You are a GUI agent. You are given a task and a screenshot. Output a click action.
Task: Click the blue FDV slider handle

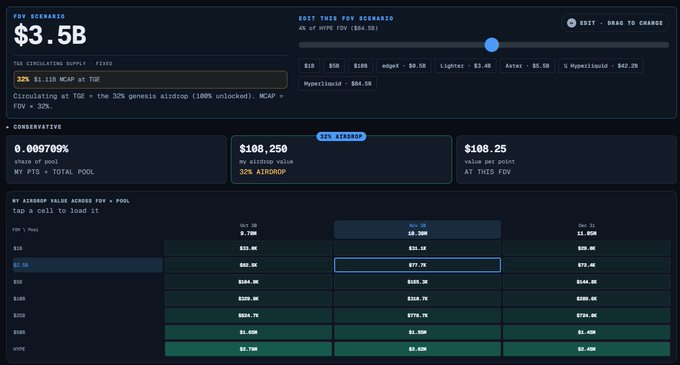pos(491,45)
